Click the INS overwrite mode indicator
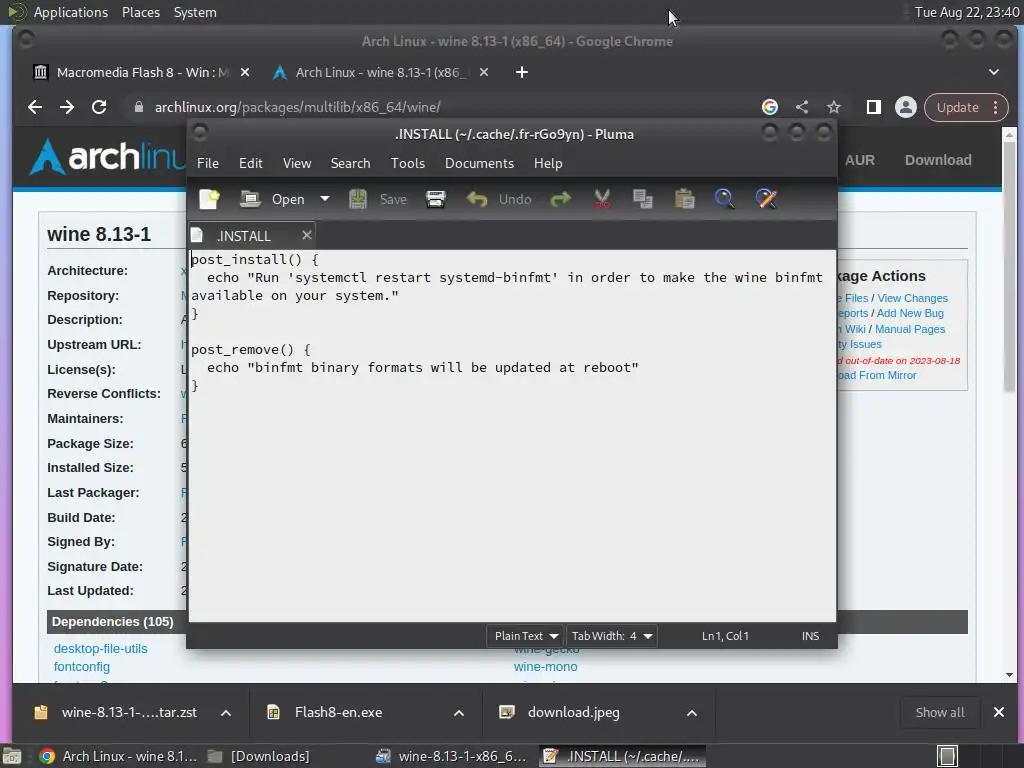 coord(810,636)
